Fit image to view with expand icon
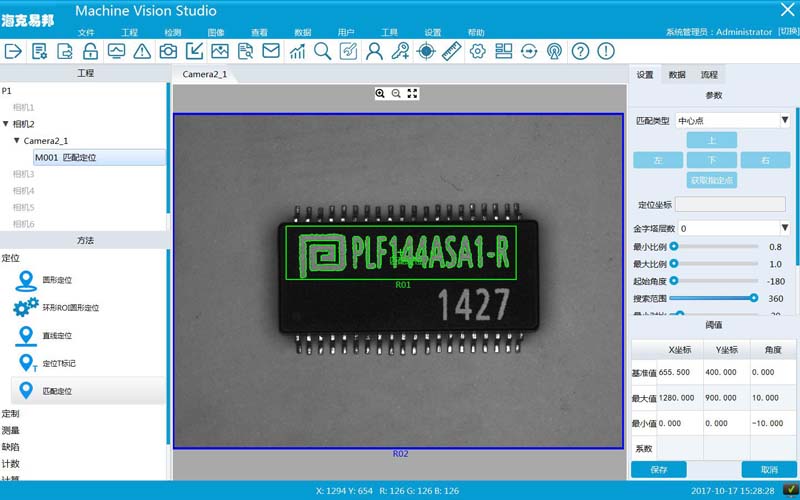This screenshot has height=500, width=800. tap(412, 93)
